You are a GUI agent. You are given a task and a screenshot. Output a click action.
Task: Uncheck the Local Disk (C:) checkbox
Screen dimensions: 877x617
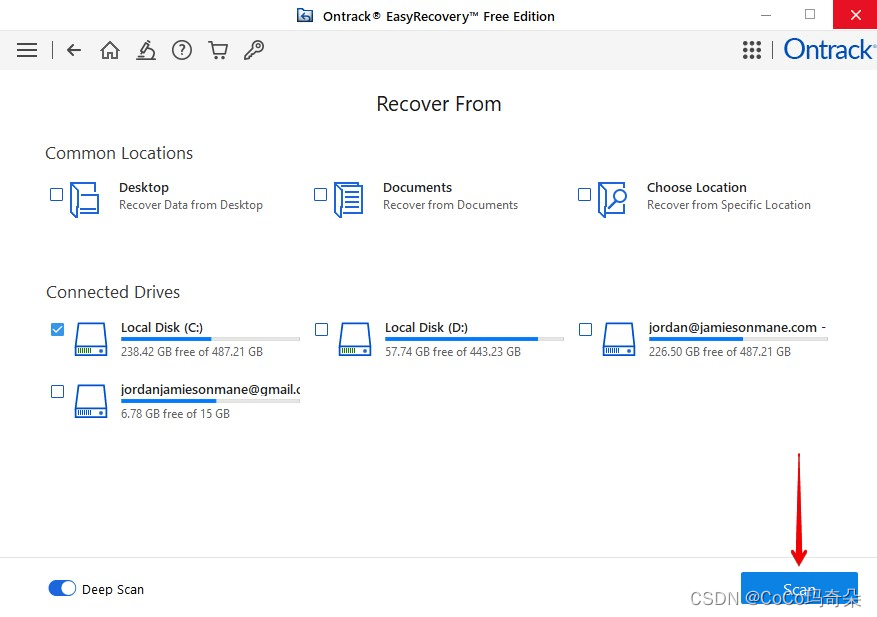(57, 330)
